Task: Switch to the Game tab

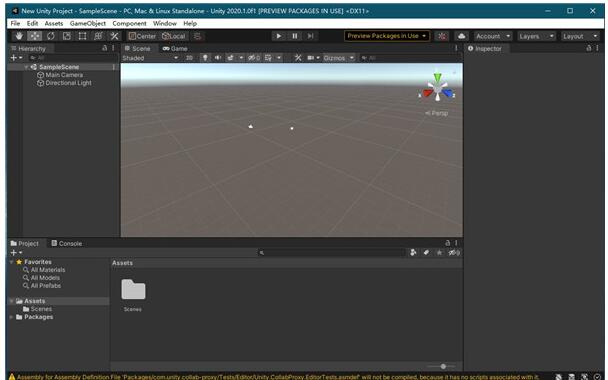Action: pos(175,48)
